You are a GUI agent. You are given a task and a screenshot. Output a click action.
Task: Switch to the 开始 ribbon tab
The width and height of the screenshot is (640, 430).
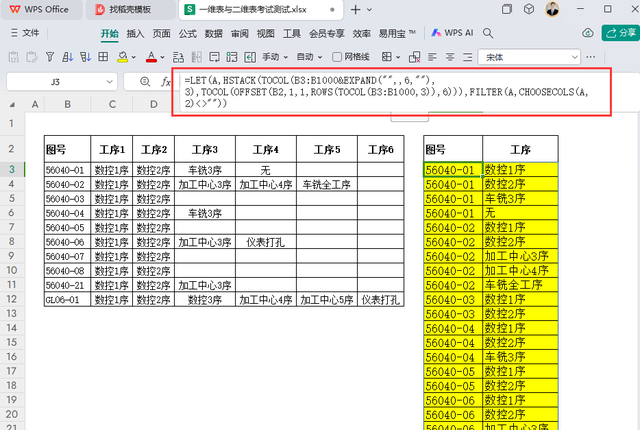tap(109, 33)
